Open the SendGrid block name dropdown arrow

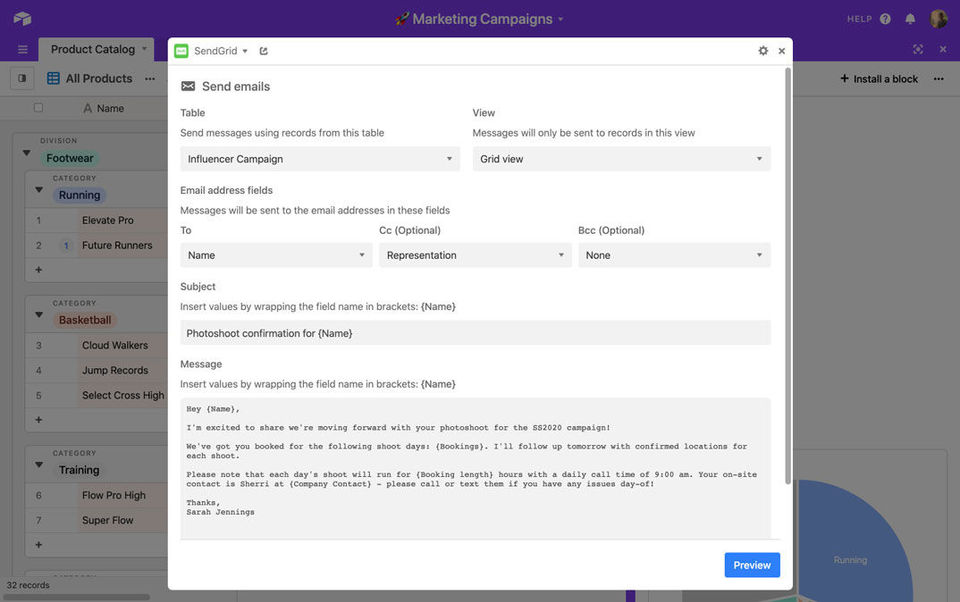click(245, 51)
